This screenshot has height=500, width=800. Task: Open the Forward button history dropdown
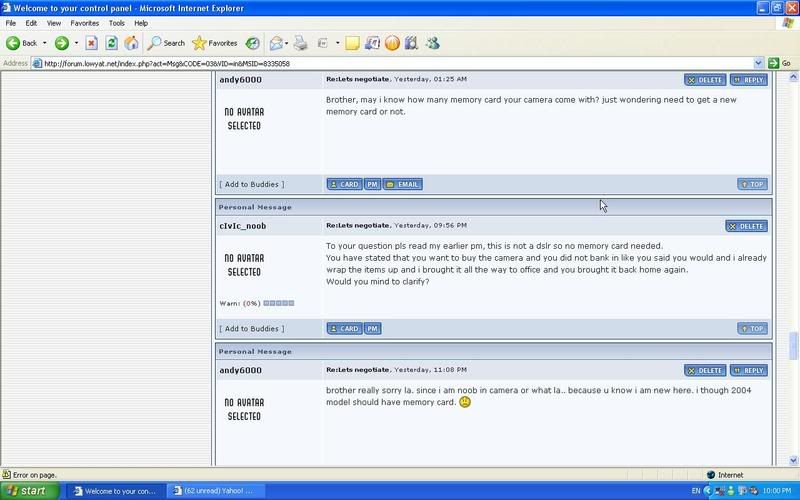76,43
